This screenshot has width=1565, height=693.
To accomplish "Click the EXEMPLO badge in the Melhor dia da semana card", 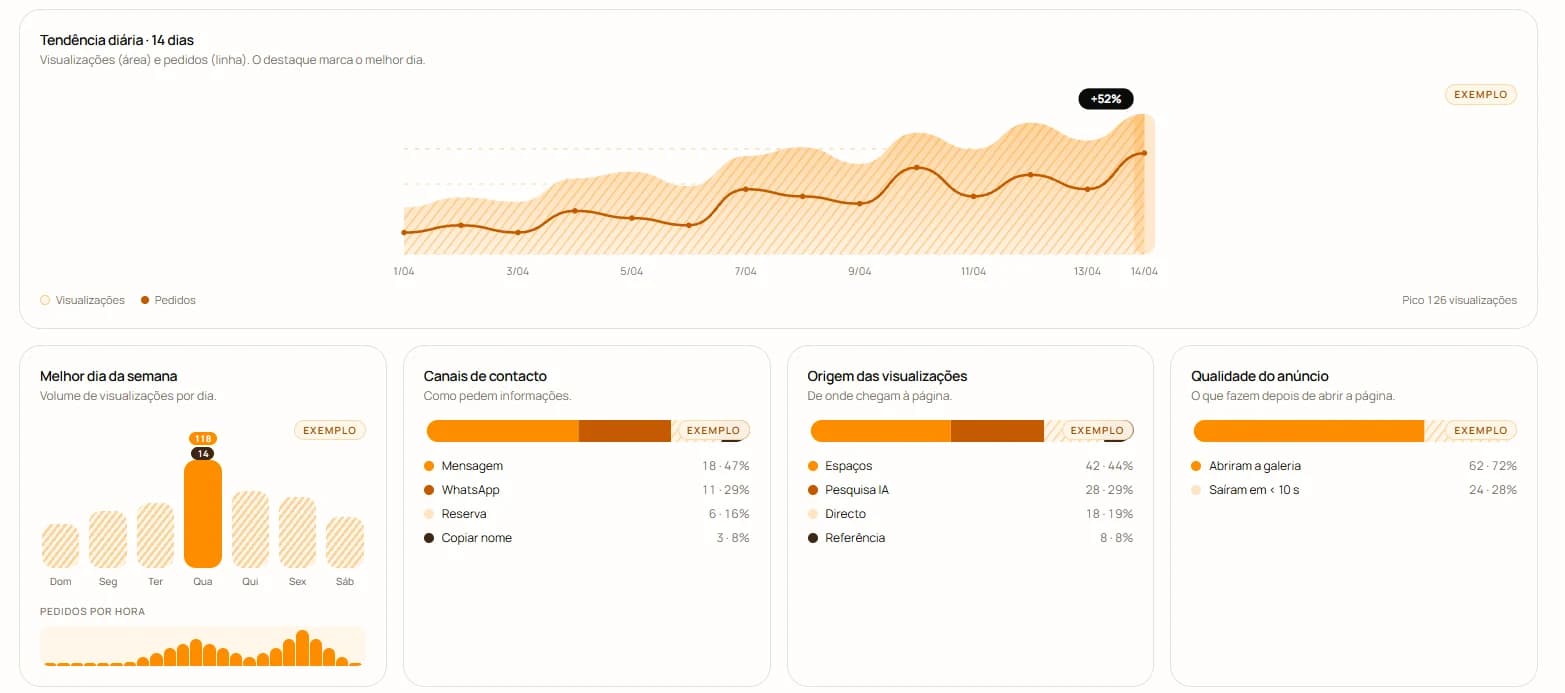I will point(330,430).
